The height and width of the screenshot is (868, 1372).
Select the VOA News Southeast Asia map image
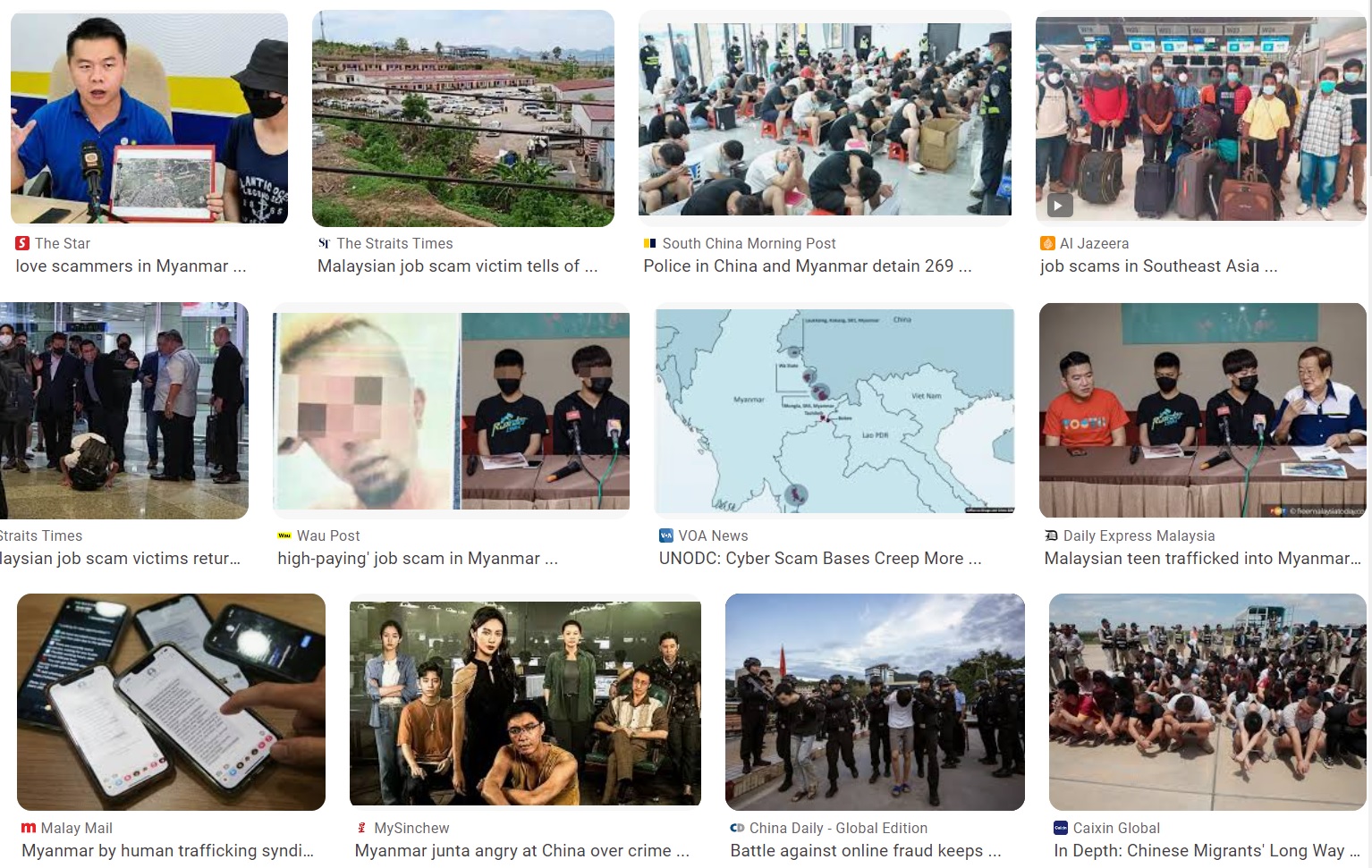[x=835, y=410]
